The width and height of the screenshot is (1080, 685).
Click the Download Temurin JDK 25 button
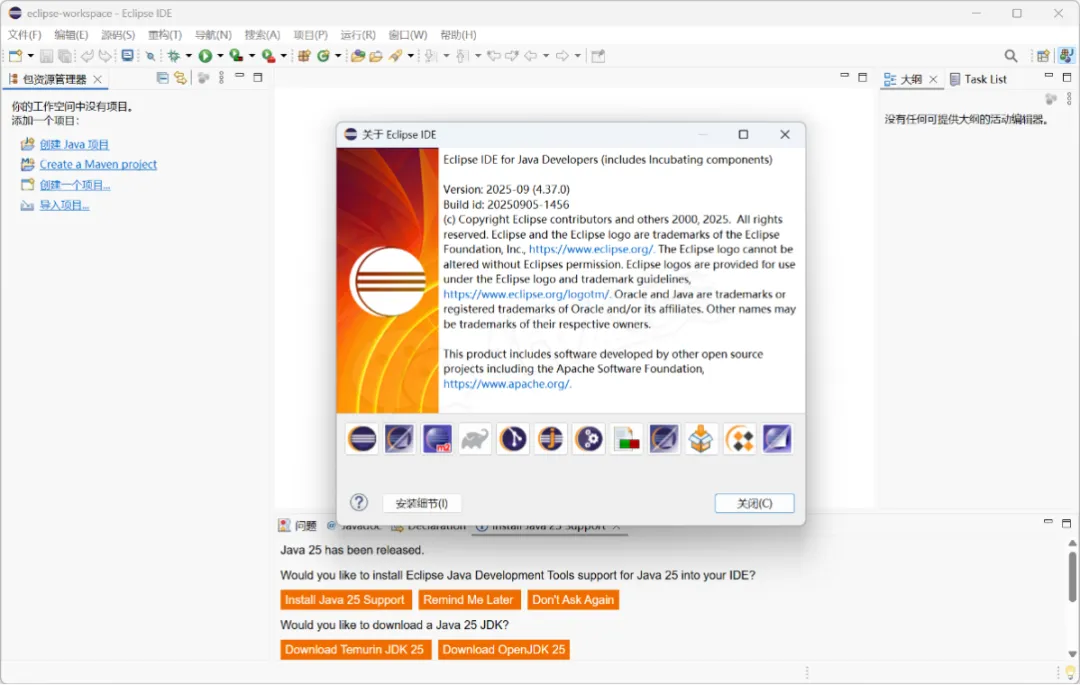click(x=355, y=649)
